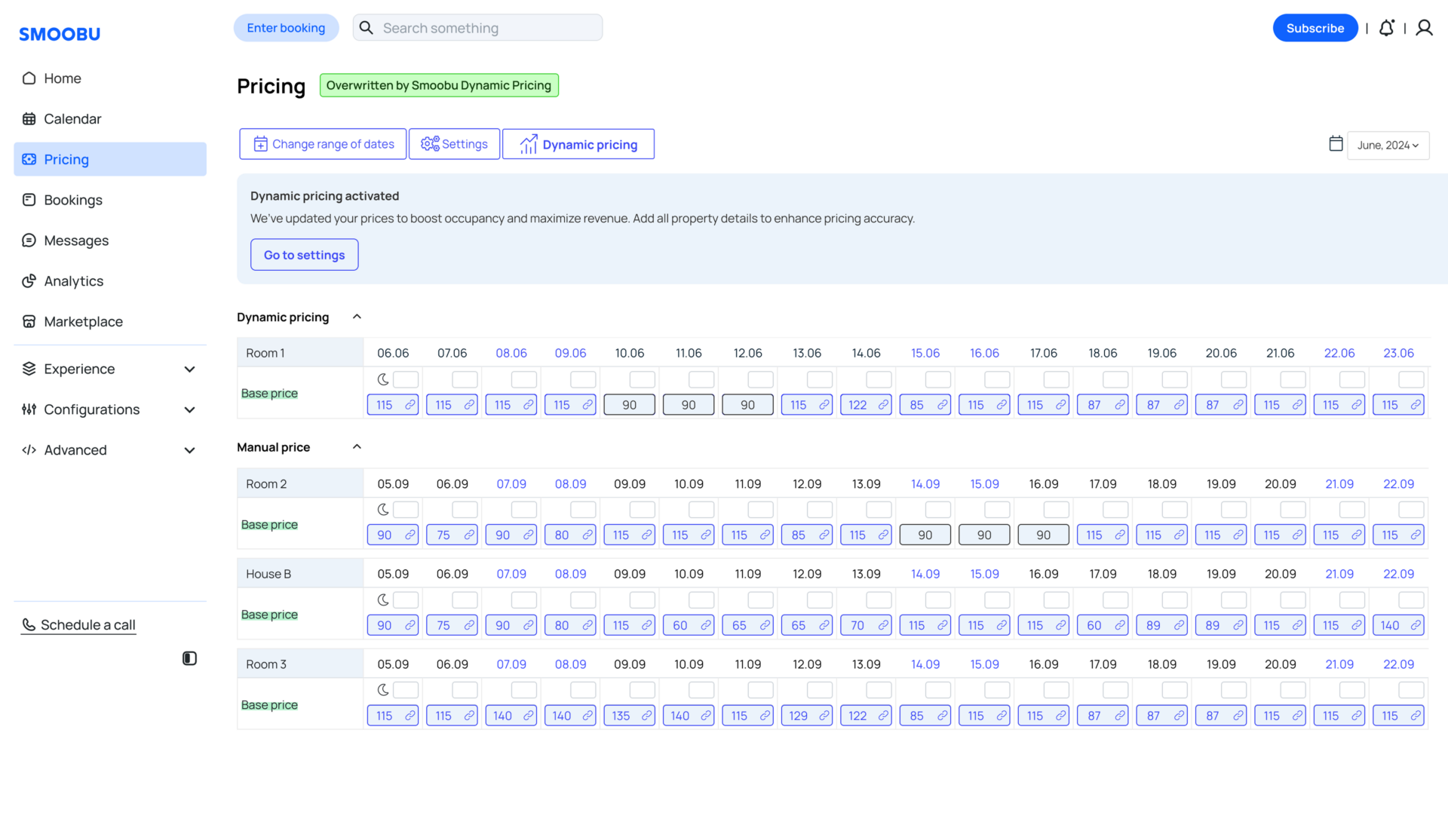
Task: Click House B Base price label
Action: (269, 615)
